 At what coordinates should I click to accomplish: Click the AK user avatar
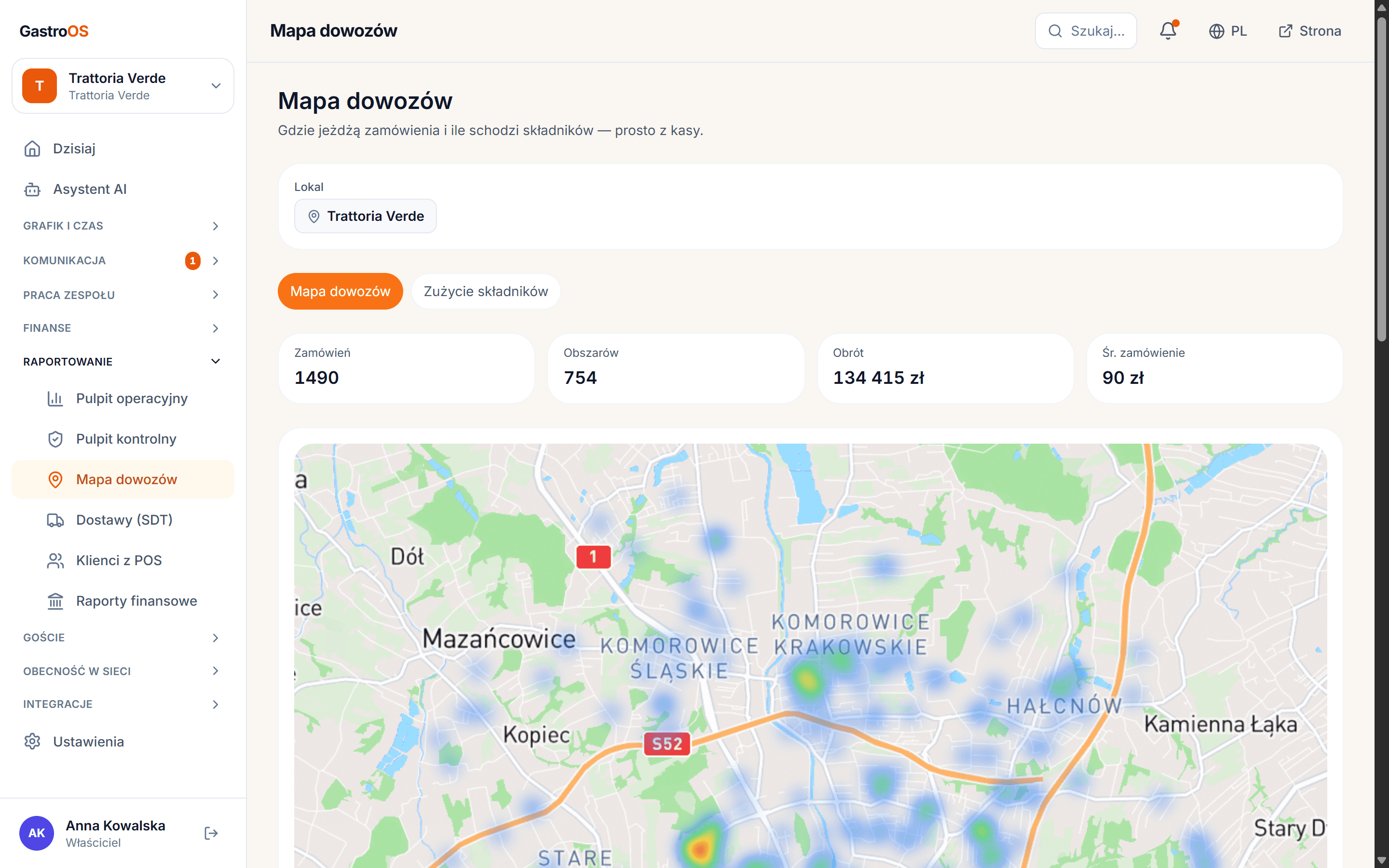(37, 833)
